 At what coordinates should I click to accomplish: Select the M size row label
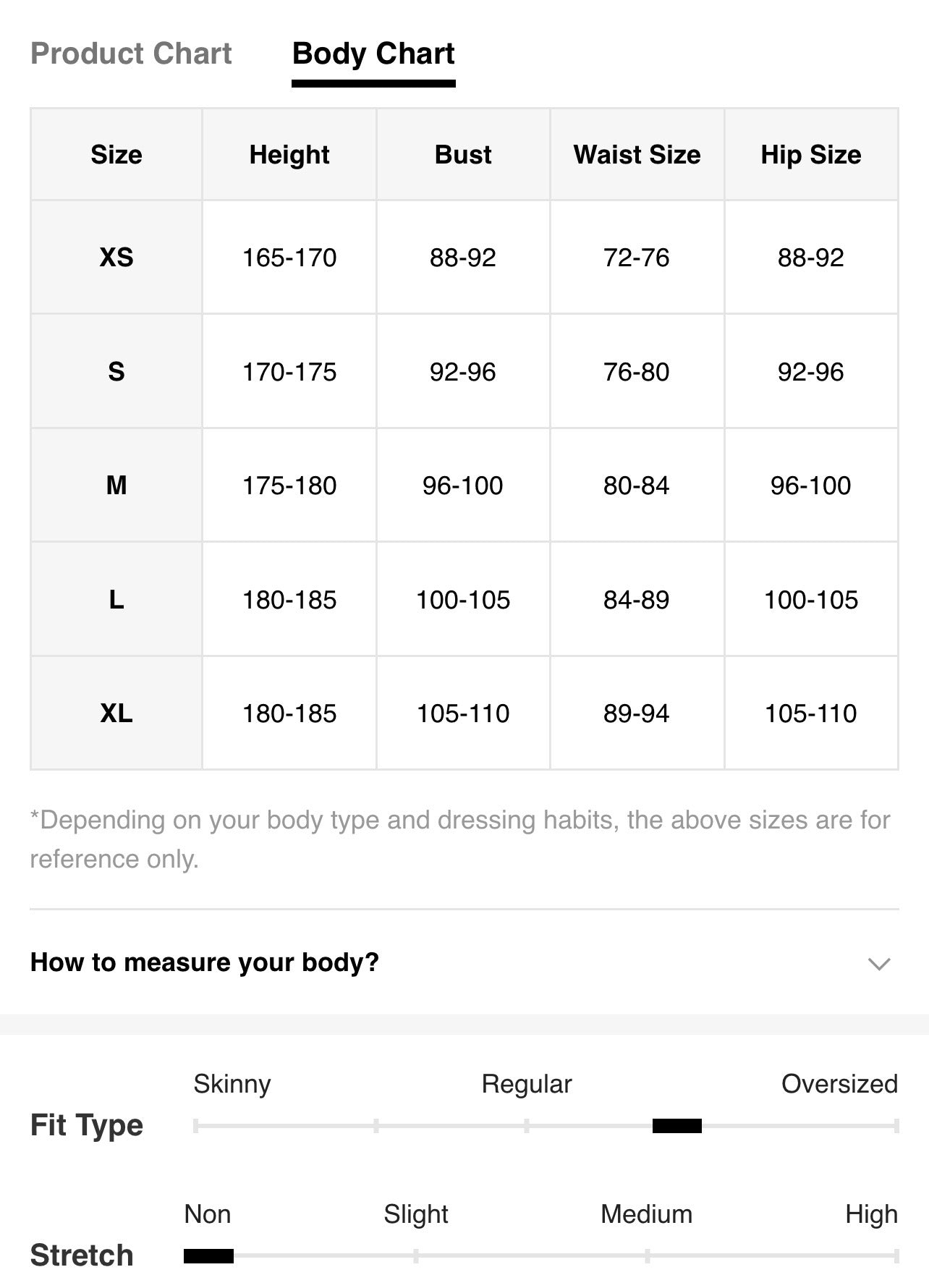(x=116, y=485)
